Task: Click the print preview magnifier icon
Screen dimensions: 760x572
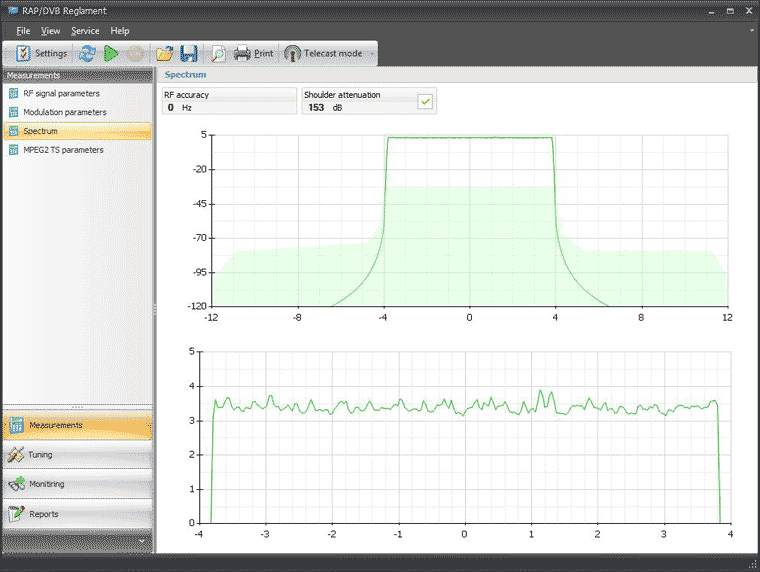Action: 217,53
